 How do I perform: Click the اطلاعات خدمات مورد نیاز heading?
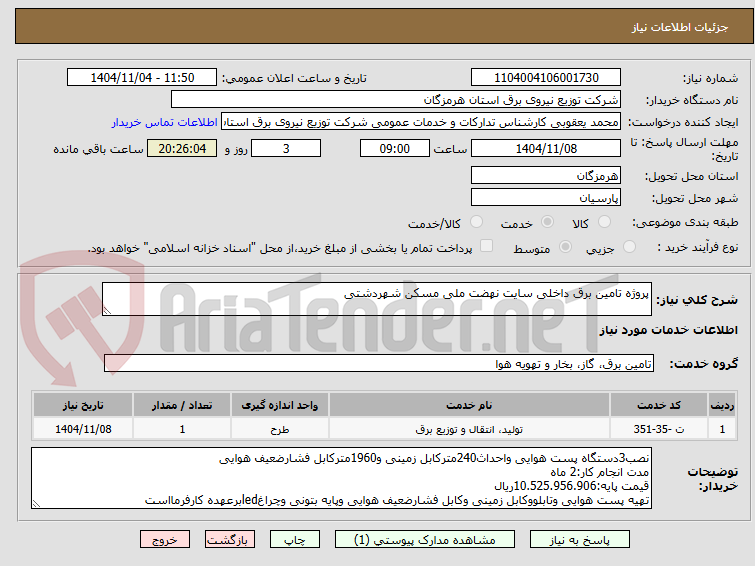(x=668, y=330)
